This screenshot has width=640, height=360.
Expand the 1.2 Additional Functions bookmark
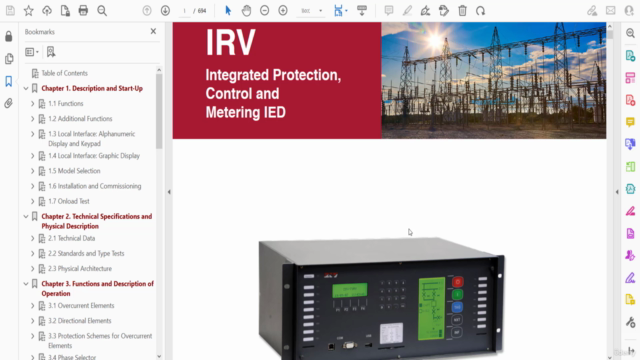coord(33,119)
